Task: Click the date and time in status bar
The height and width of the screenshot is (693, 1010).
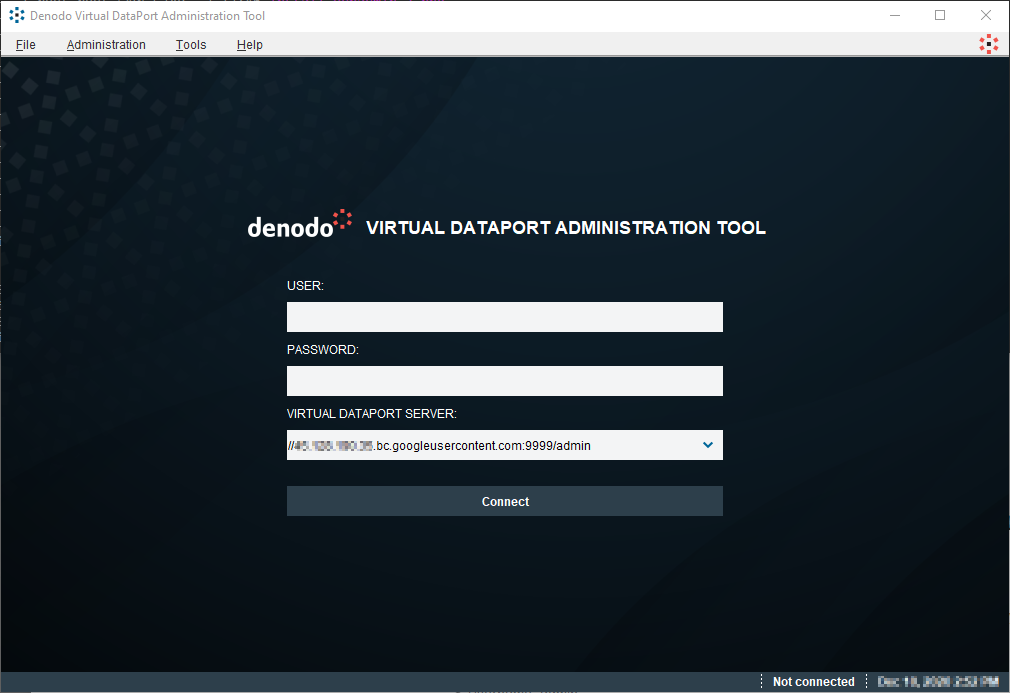Action: tap(938, 681)
